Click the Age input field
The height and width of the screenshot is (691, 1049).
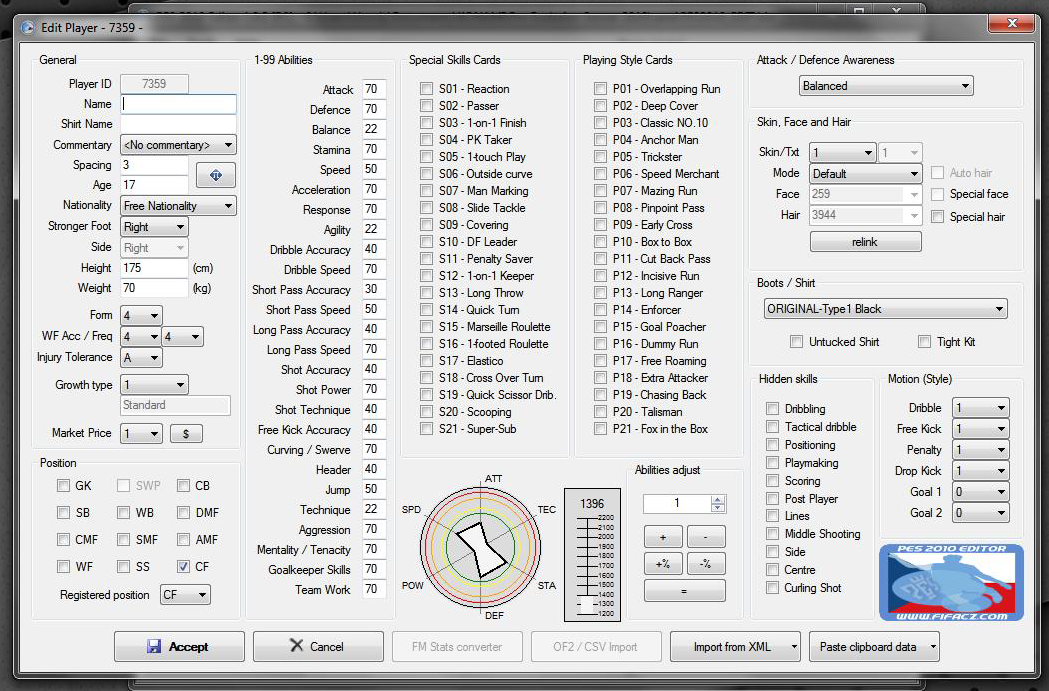click(x=155, y=185)
